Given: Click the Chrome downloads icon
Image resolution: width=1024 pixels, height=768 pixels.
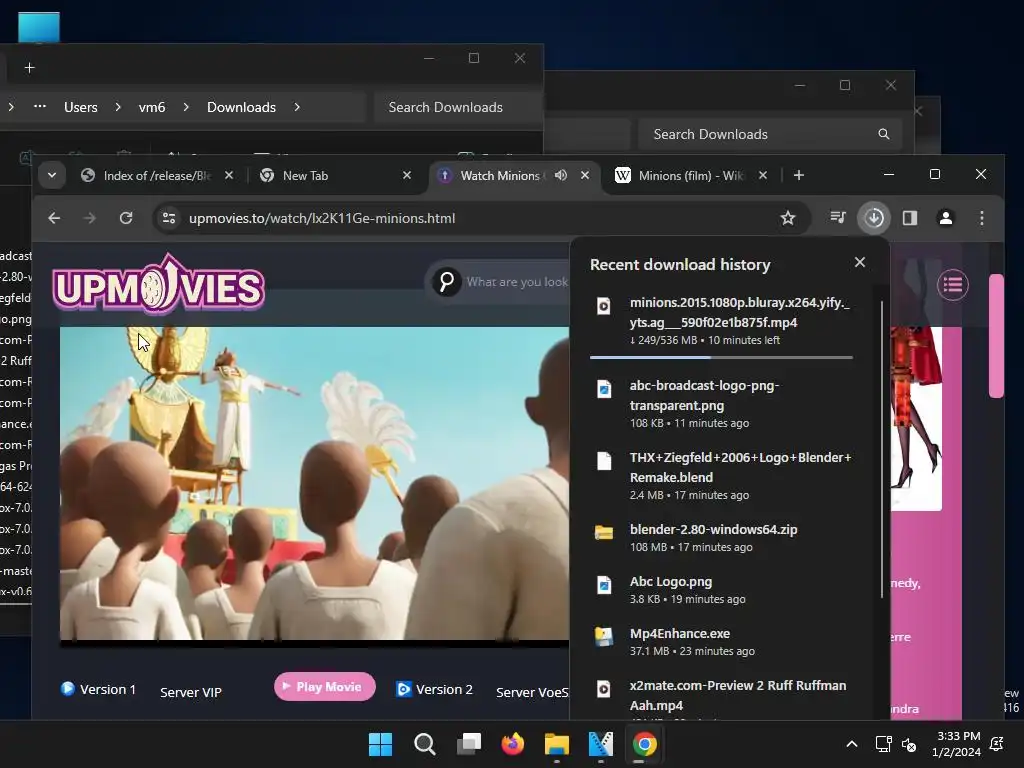Looking at the screenshot, I should pyautogui.click(x=874, y=217).
